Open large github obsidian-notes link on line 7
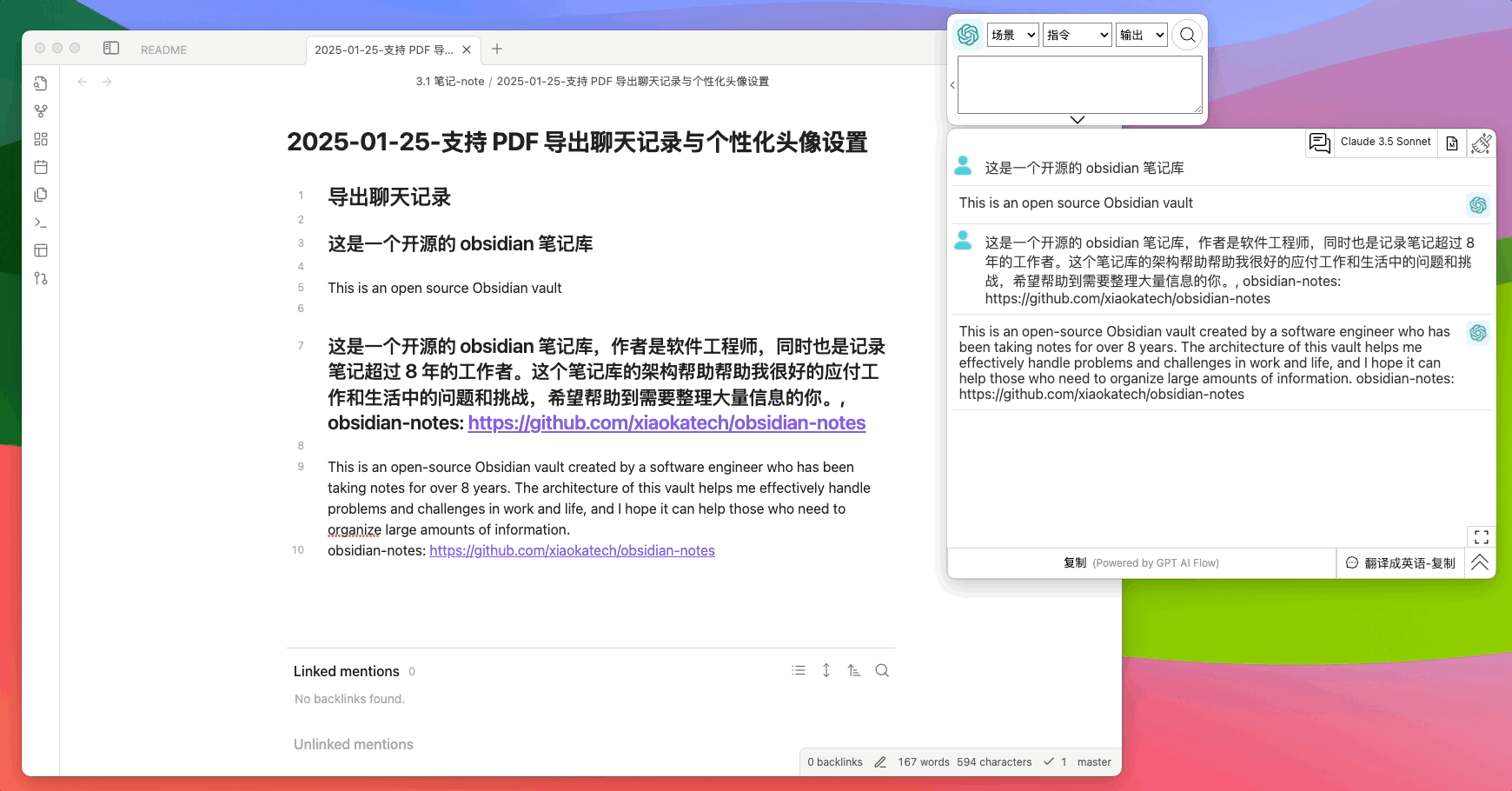1512x791 pixels. tap(666, 422)
